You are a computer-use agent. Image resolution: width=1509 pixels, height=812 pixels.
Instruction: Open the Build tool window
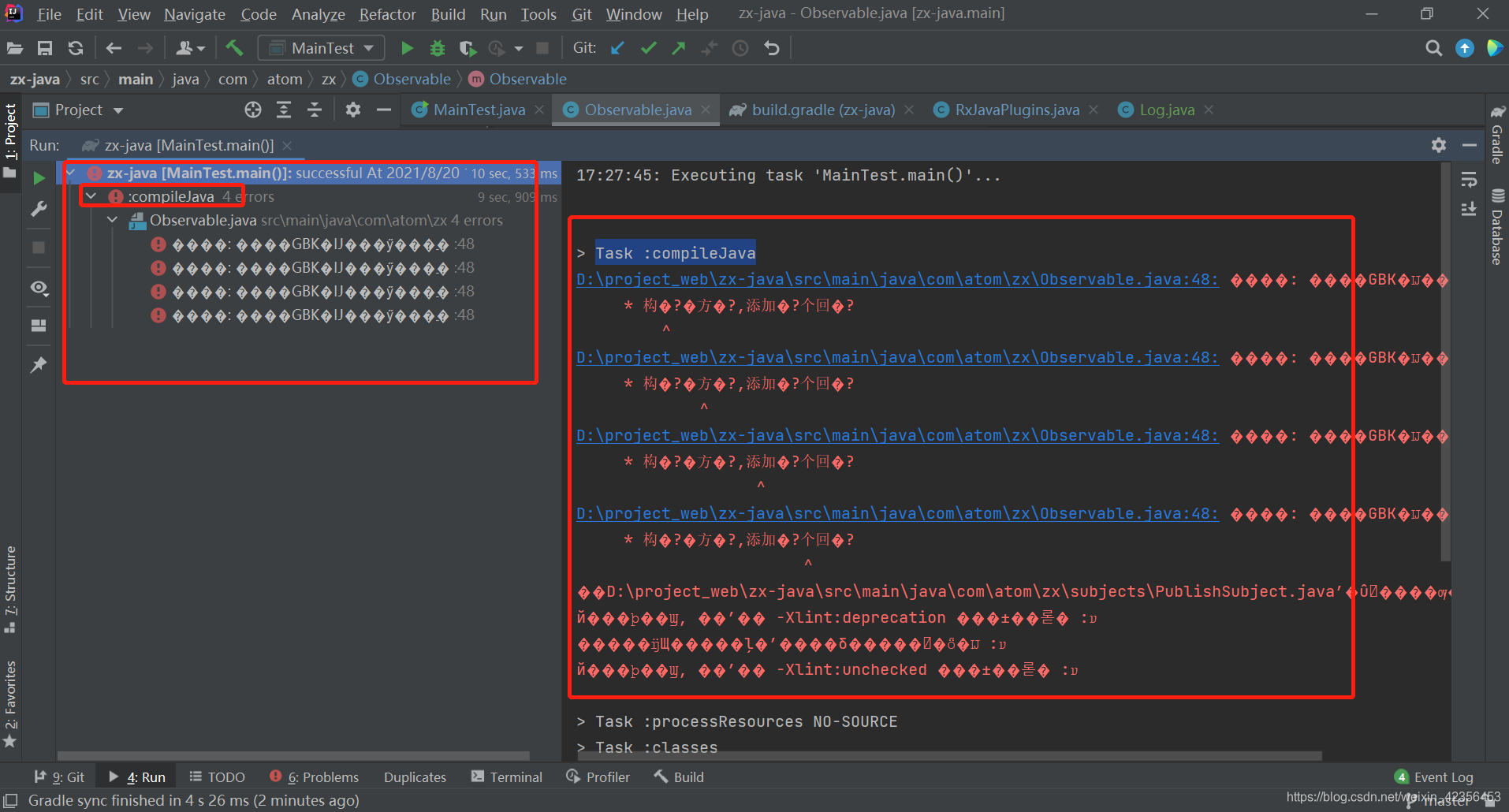[x=679, y=777]
